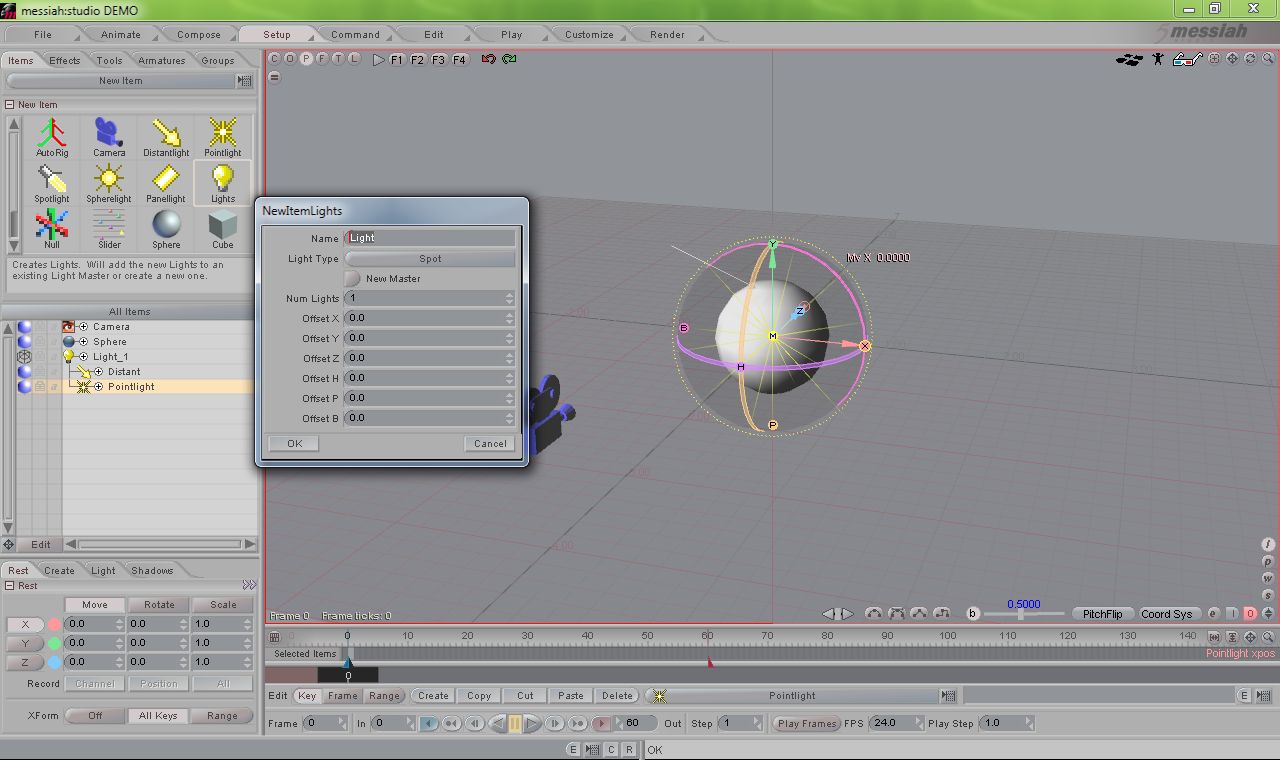The height and width of the screenshot is (760, 1280).
Task: Toggle wireframe display of Light_1
Action: [x=24, y=357]
